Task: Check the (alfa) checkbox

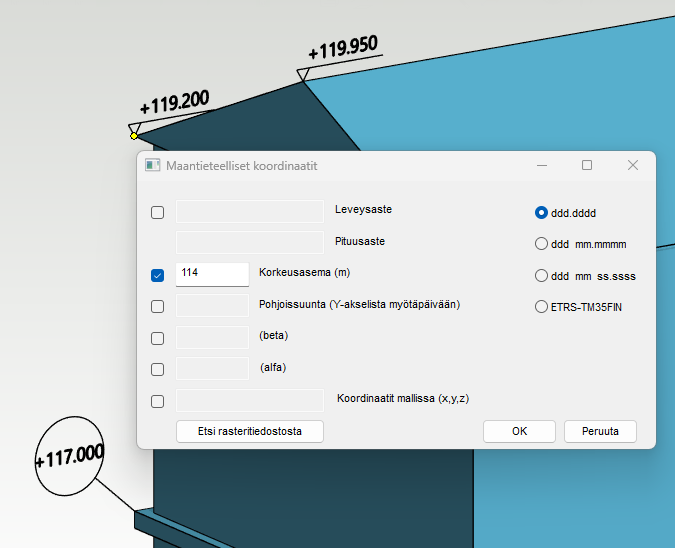Action: point(157,369)
